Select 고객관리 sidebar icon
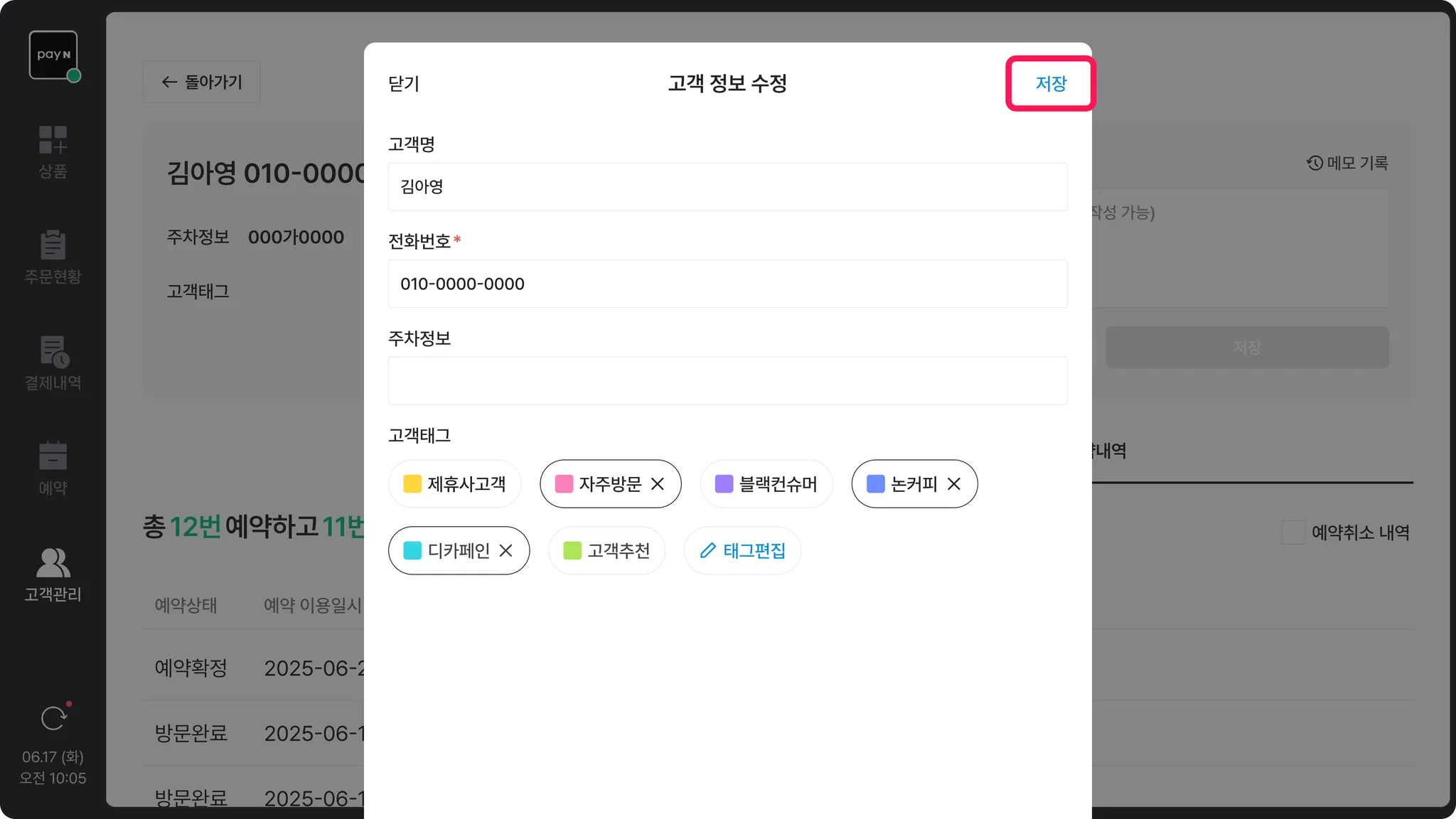Viewport: 1456px width, 819px height. tap(53, 562)
